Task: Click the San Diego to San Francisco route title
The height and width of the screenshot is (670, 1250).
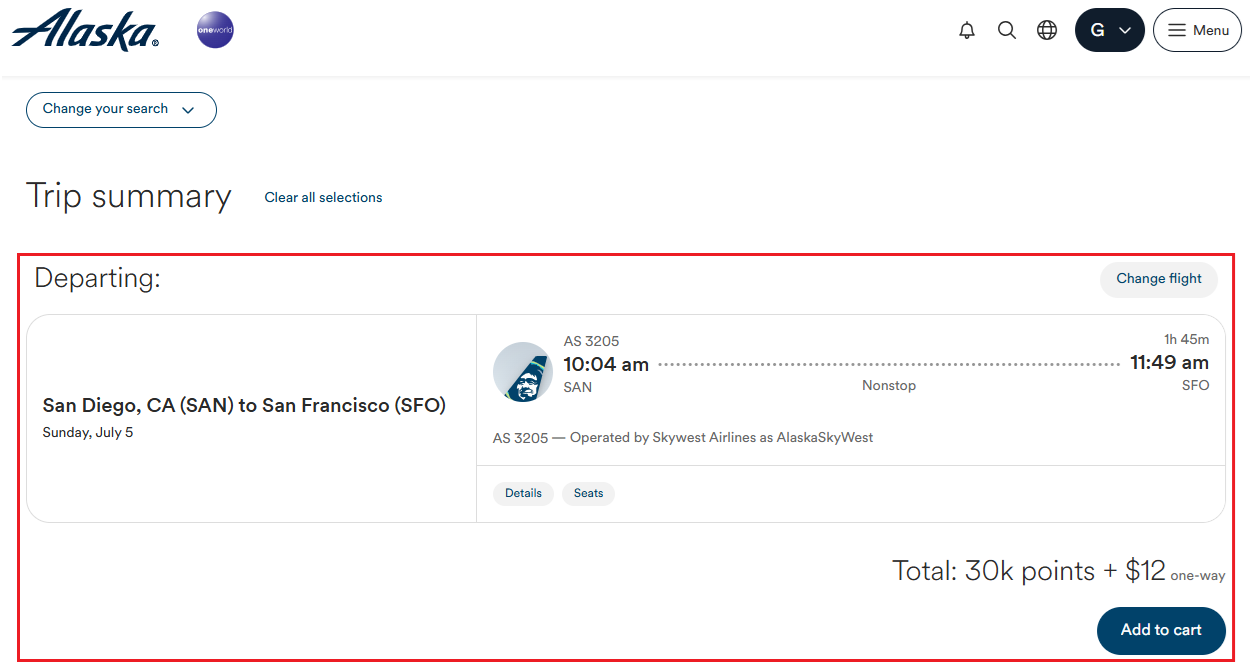Action: click(x=244, y=405)
